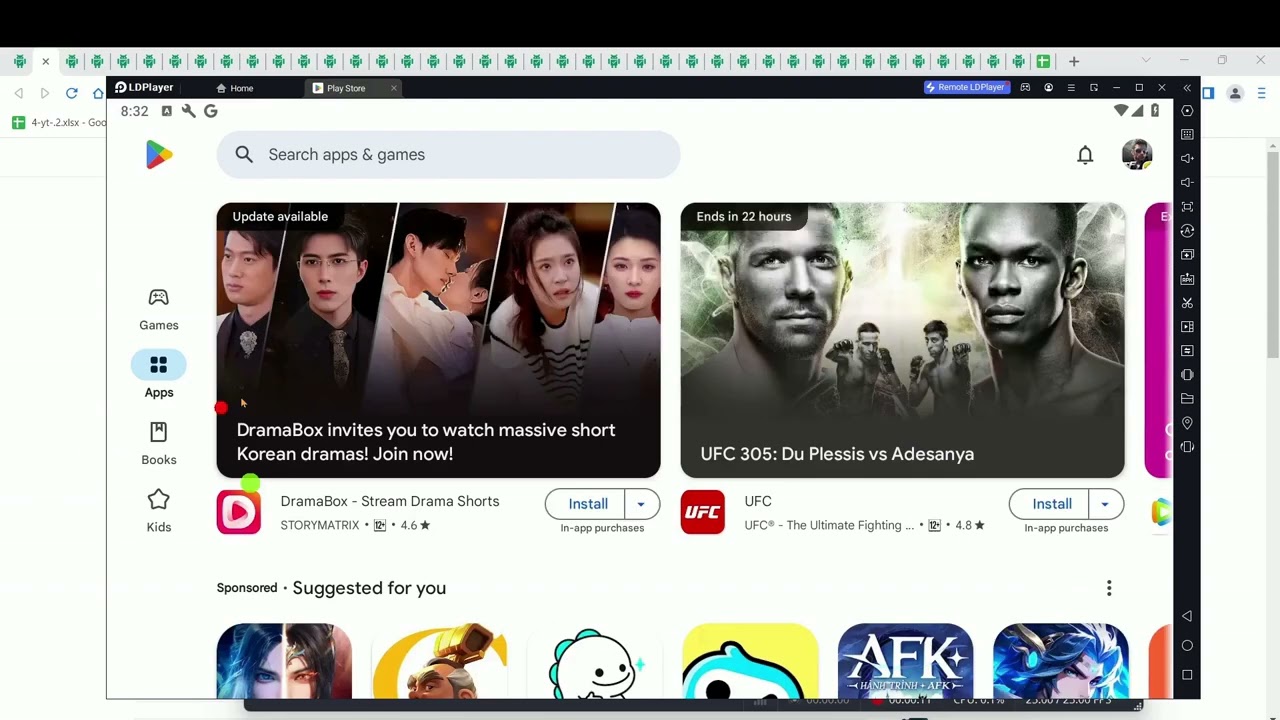The image size is (1280, 720).
Task: Open keyboard mapping in LDPlayer sidebar
Action: [1187, 135]
